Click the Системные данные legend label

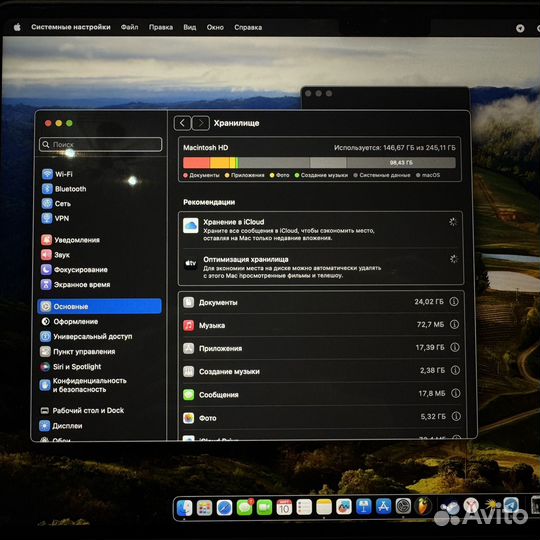click(385, 175)
